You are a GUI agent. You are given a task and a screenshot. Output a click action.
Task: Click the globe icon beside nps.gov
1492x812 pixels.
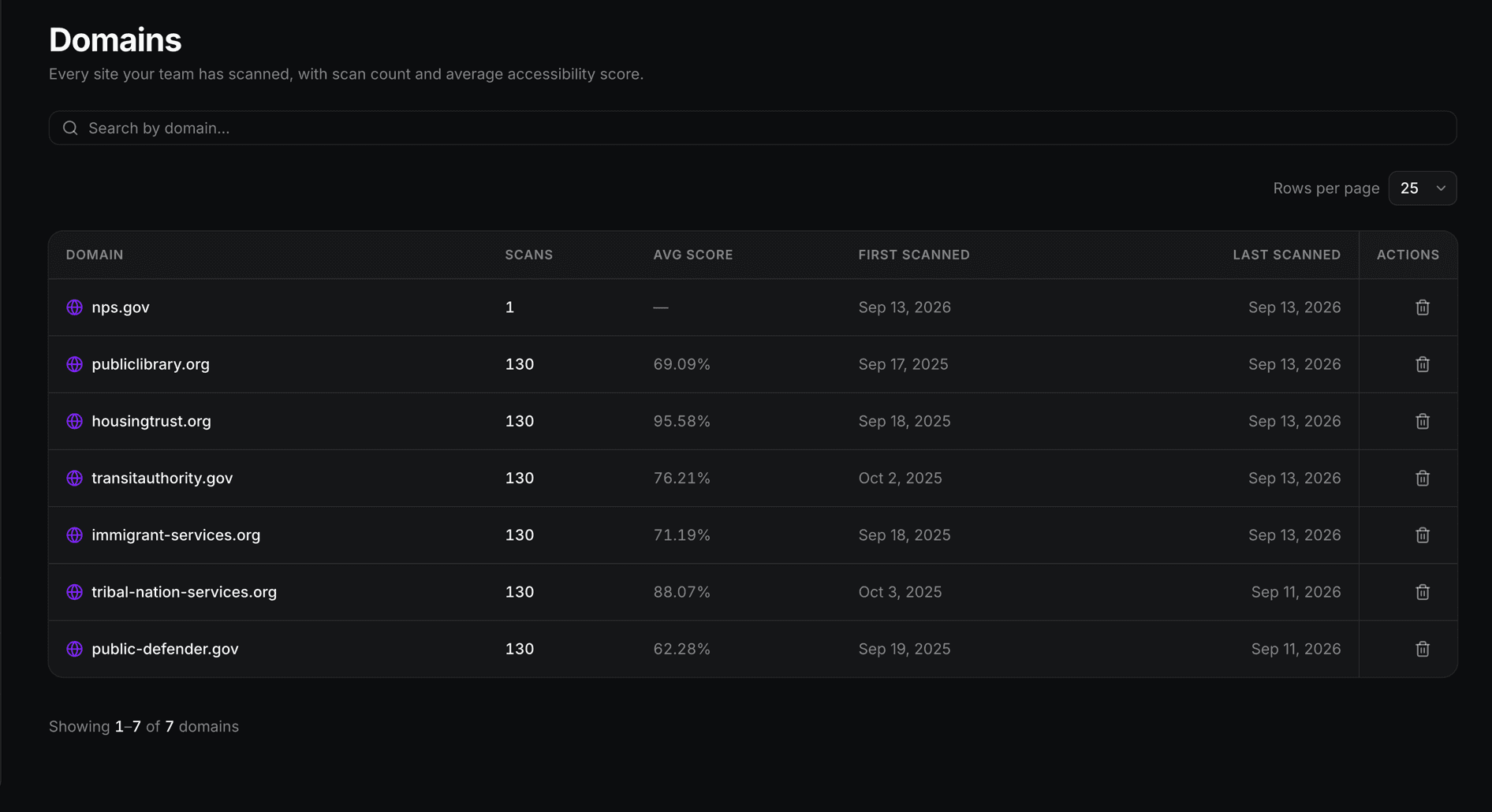tap(74, 307)
